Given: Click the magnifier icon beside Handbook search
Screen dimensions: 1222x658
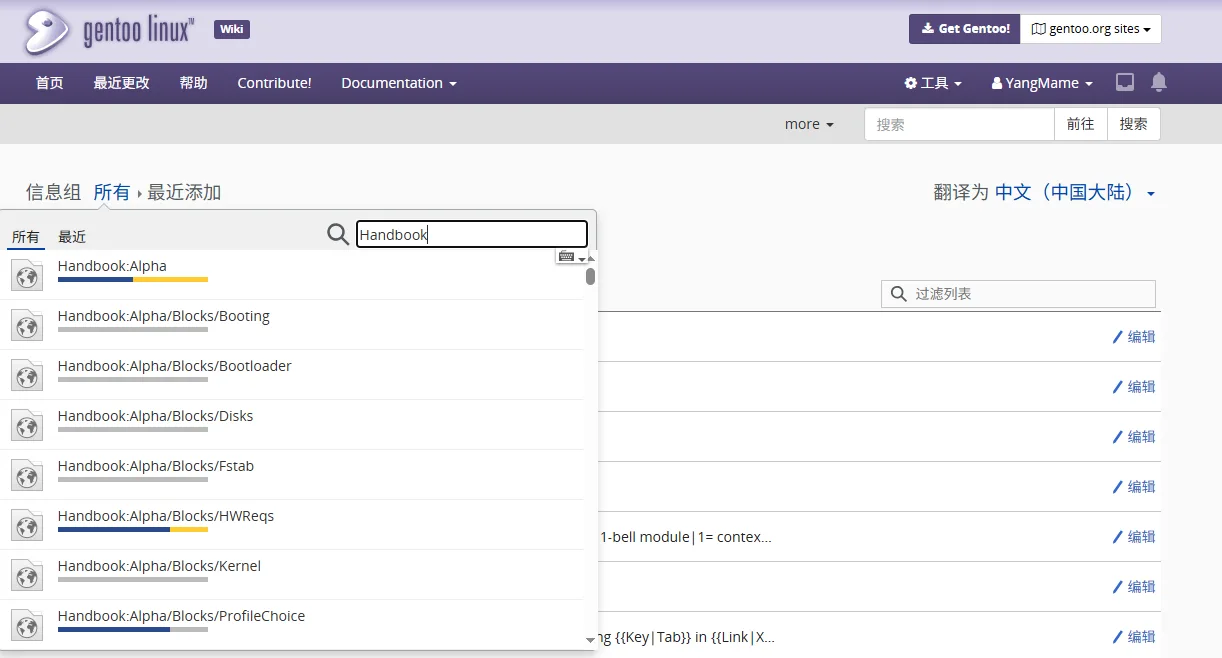Looking at the screenshot, I should pyautogui.click(x=338, y=234).
